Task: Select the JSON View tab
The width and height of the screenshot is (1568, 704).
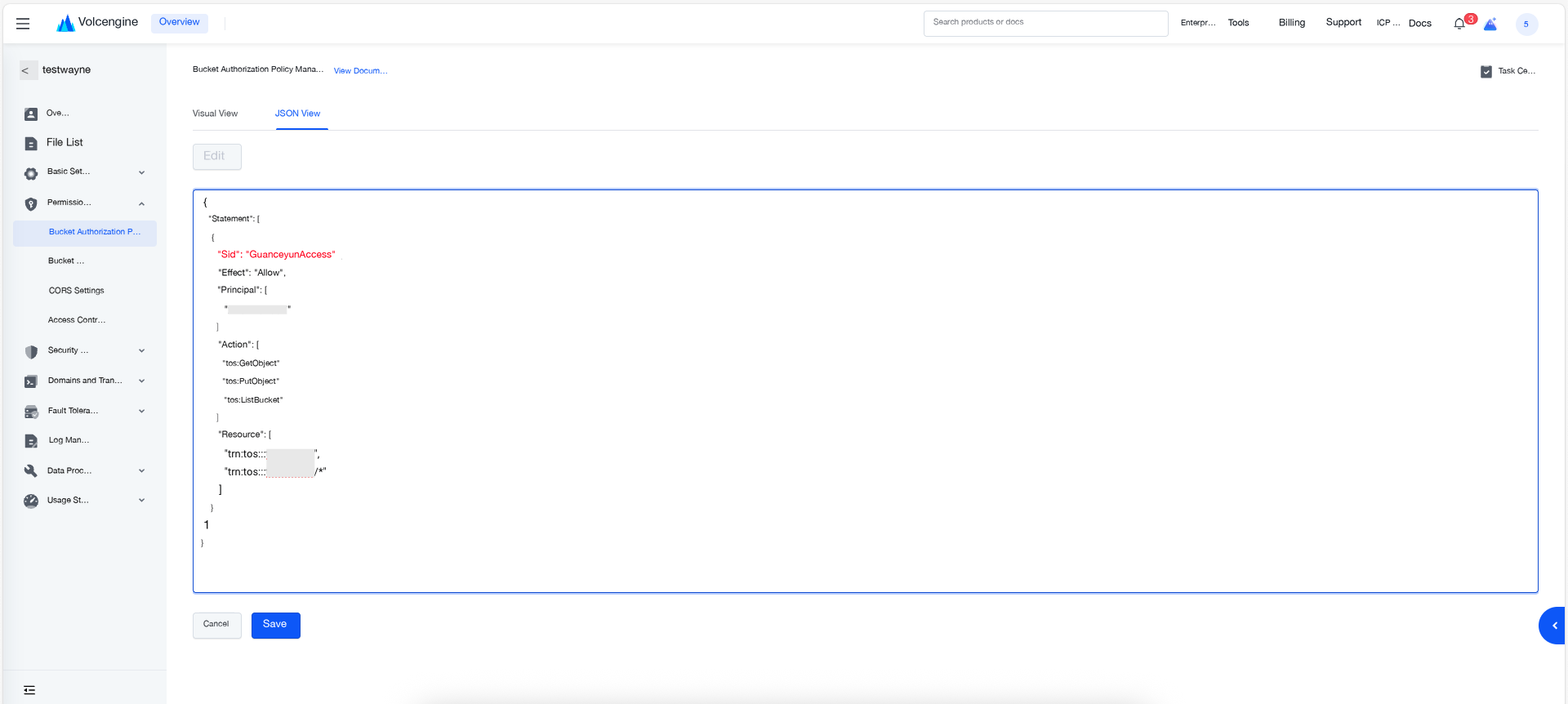Action: (297, 114)
